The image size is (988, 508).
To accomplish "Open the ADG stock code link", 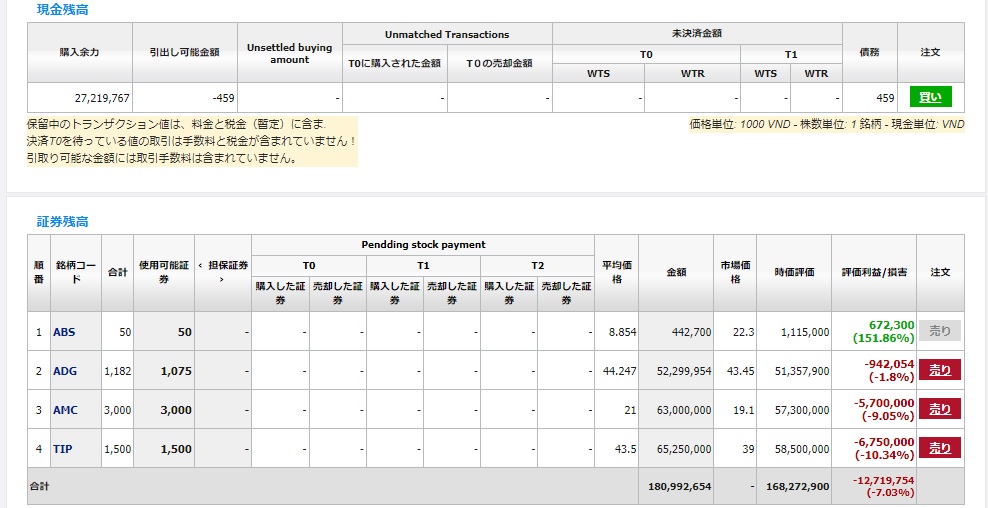I will pos(65,371).
